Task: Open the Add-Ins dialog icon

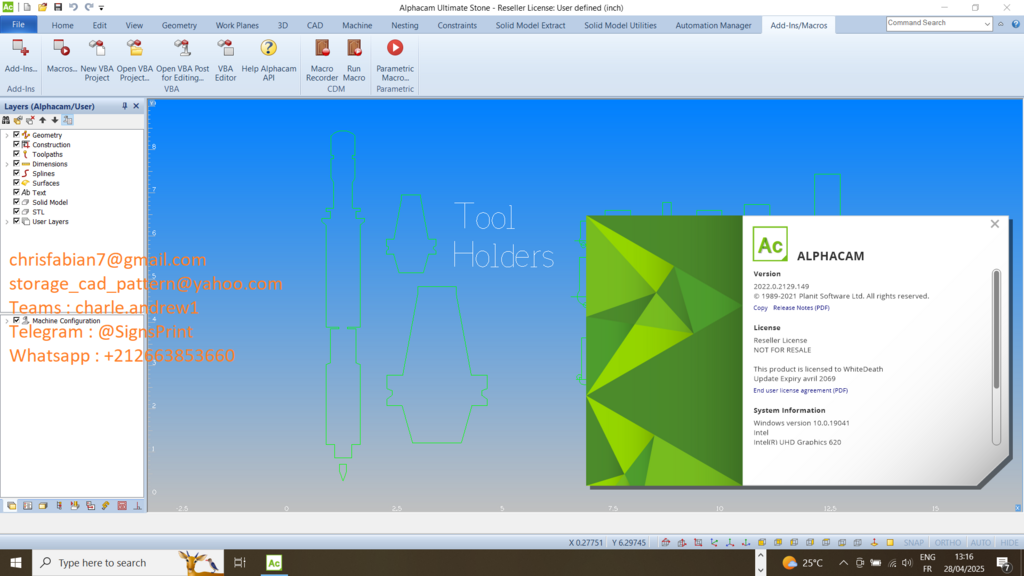Action: pyautogui.click(x=20, y=48)
